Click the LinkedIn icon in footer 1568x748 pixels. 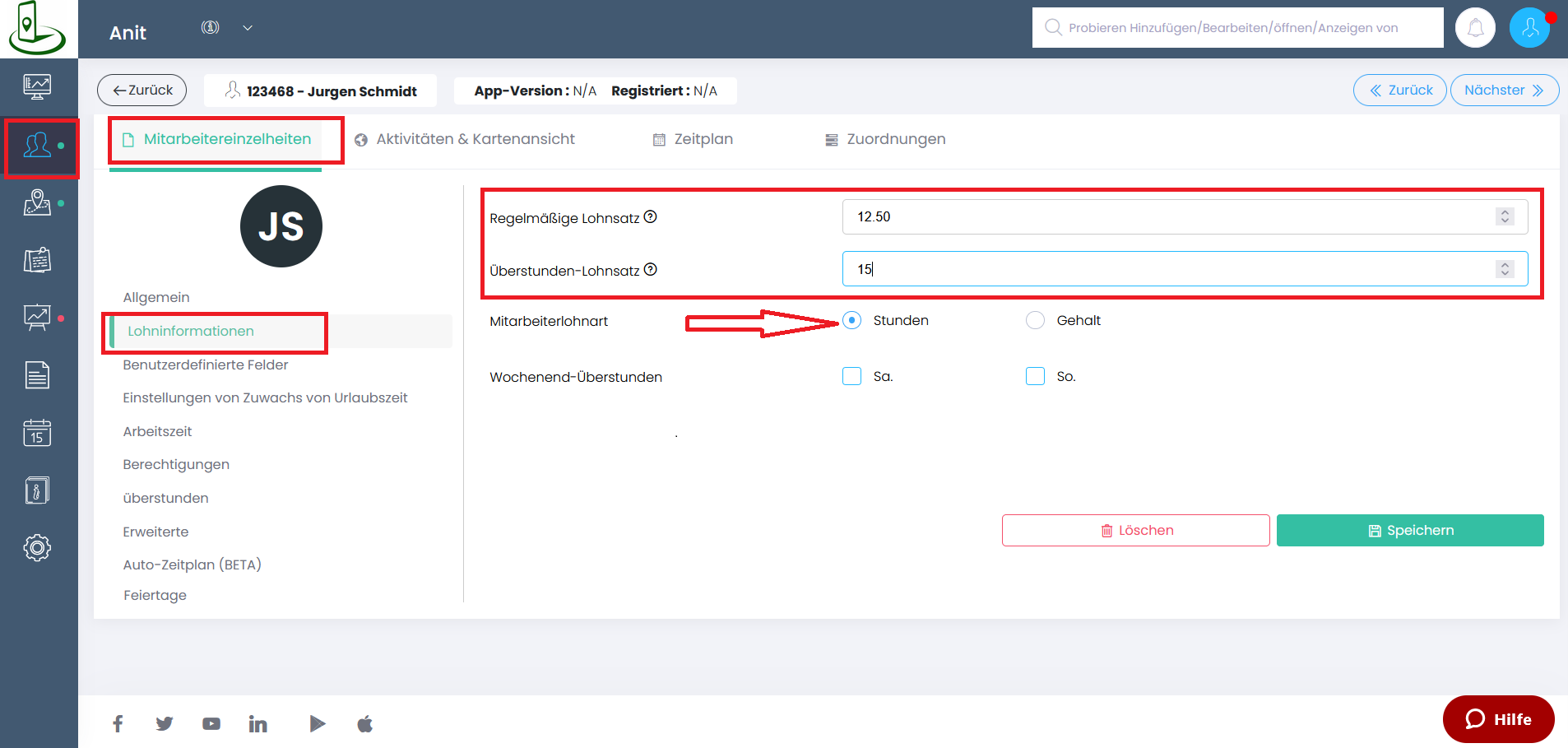[257, 724]
